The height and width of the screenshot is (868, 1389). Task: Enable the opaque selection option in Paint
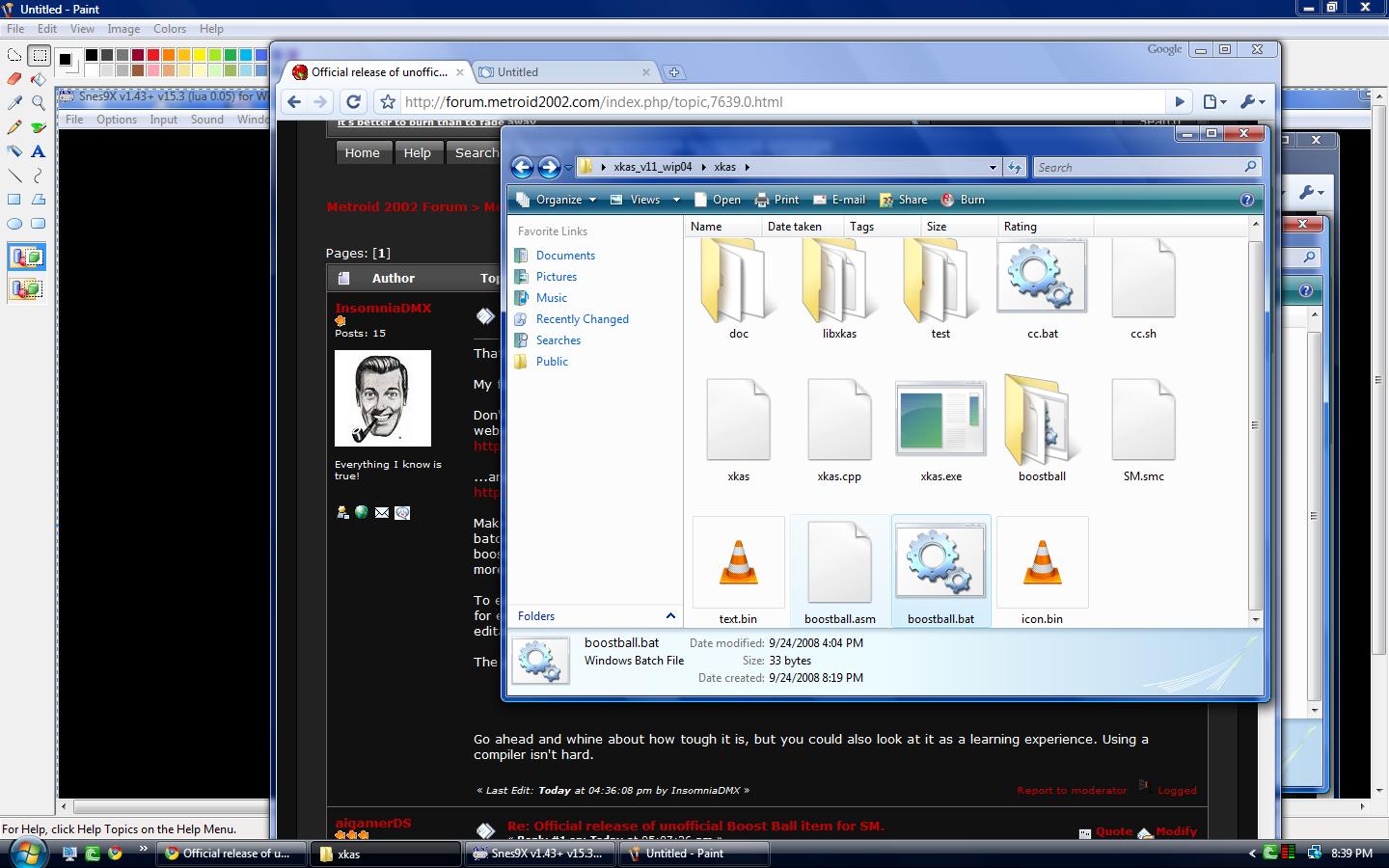tap(27, 258)
